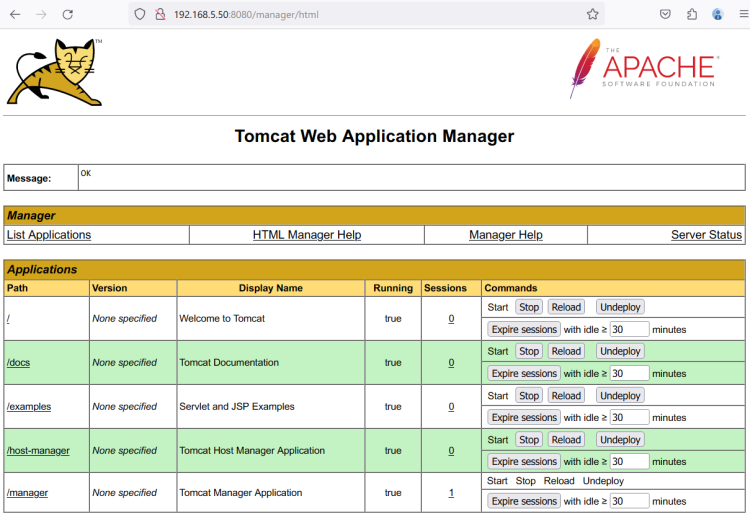Click the 'Servlet and JSP Examples' display name
This screenshot has height=522, width=750.
[237, 407]
